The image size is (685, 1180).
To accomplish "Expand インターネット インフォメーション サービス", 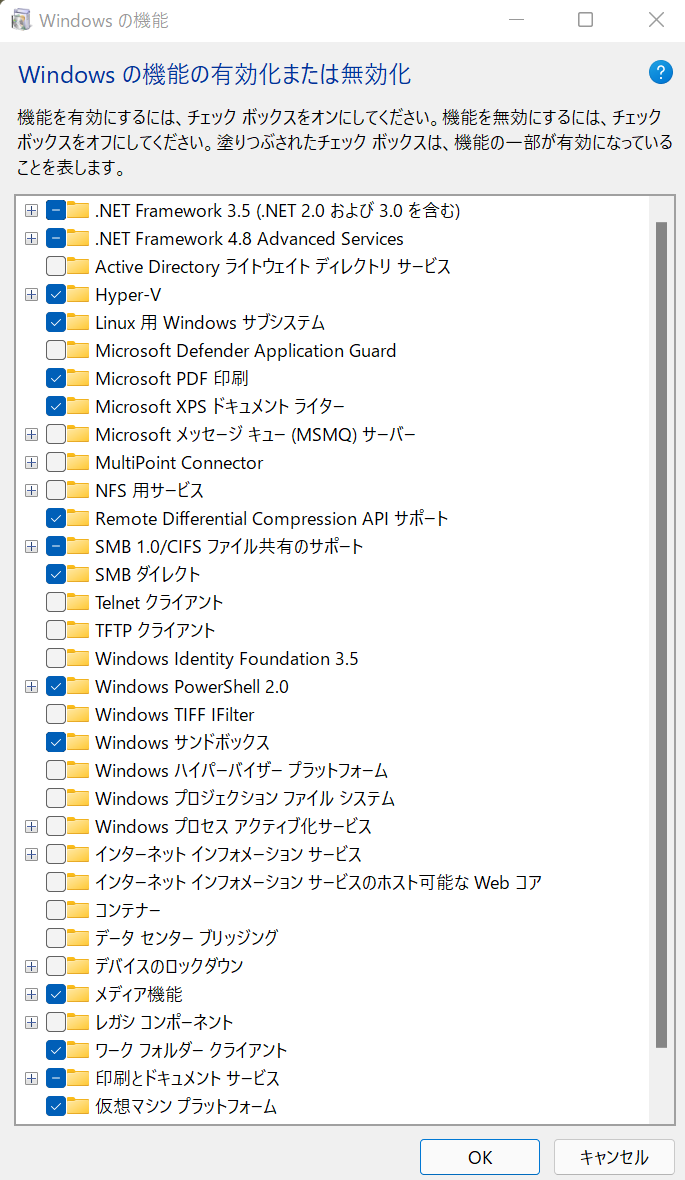I will [x=31, y=854].
